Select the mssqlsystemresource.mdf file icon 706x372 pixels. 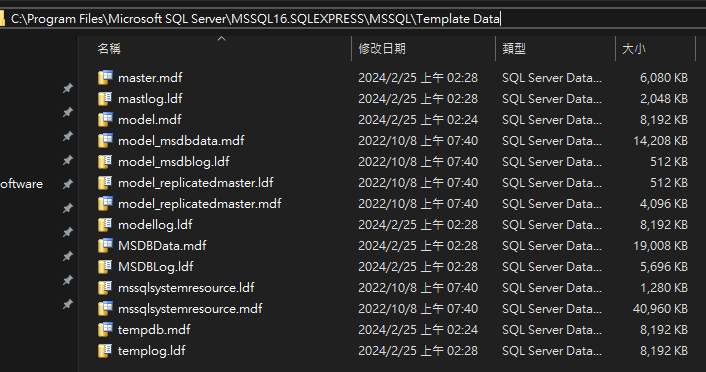point(105,308)
